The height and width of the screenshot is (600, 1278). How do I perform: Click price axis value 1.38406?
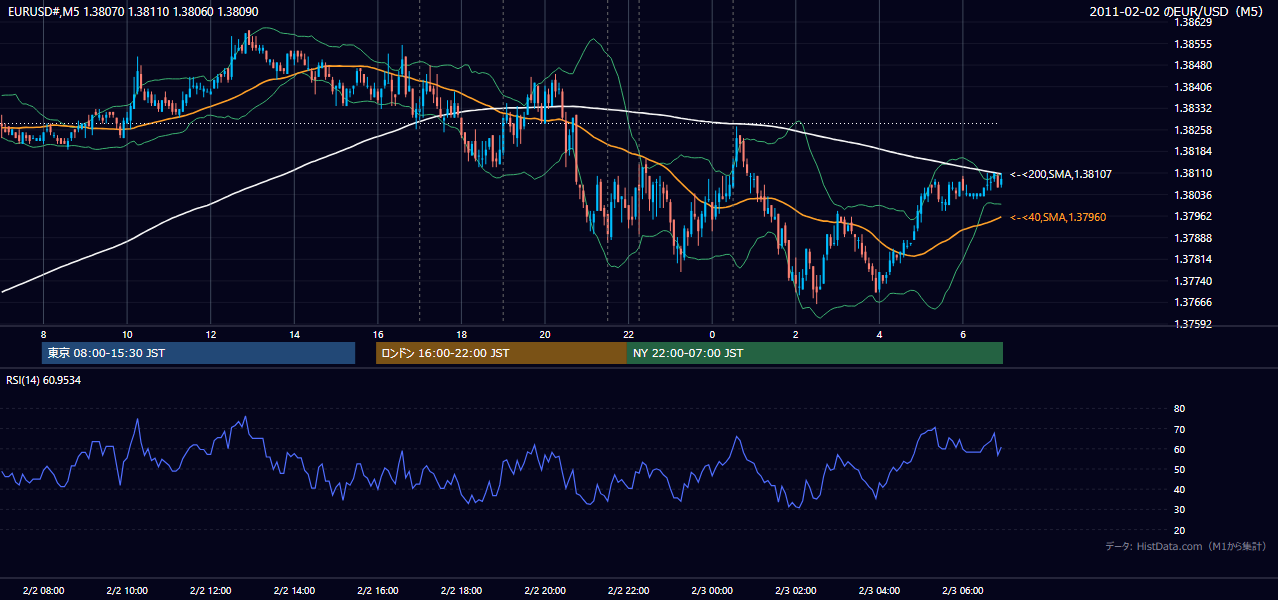coord(1194,87)
